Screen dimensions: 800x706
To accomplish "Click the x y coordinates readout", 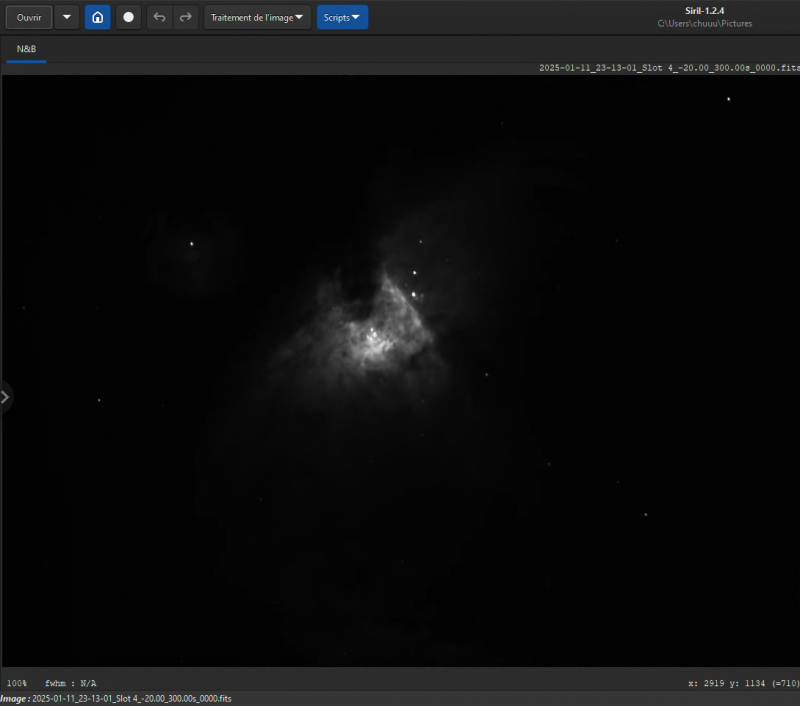I will pyautogui.click(x=743, y=683).
